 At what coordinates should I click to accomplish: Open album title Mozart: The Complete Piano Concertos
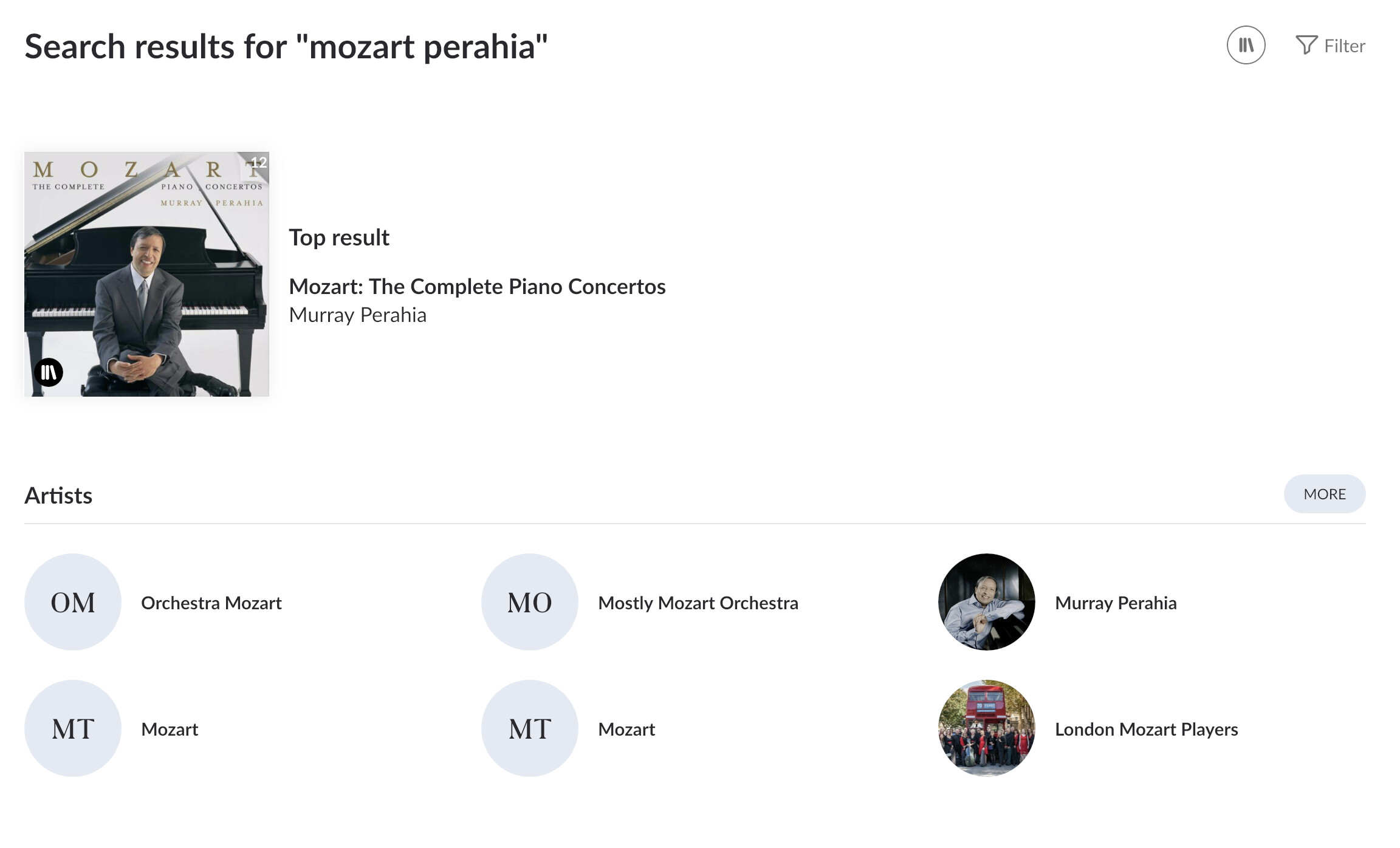(477, 286)
